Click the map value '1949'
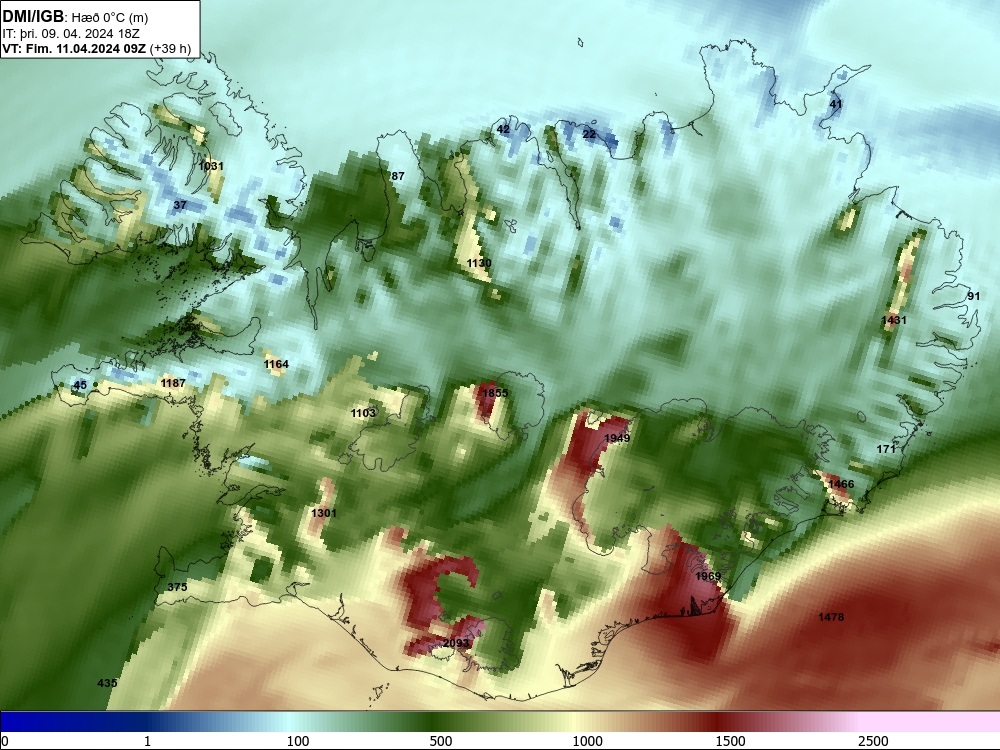Screen dimensions: 1000x750 tap(617, 438)
